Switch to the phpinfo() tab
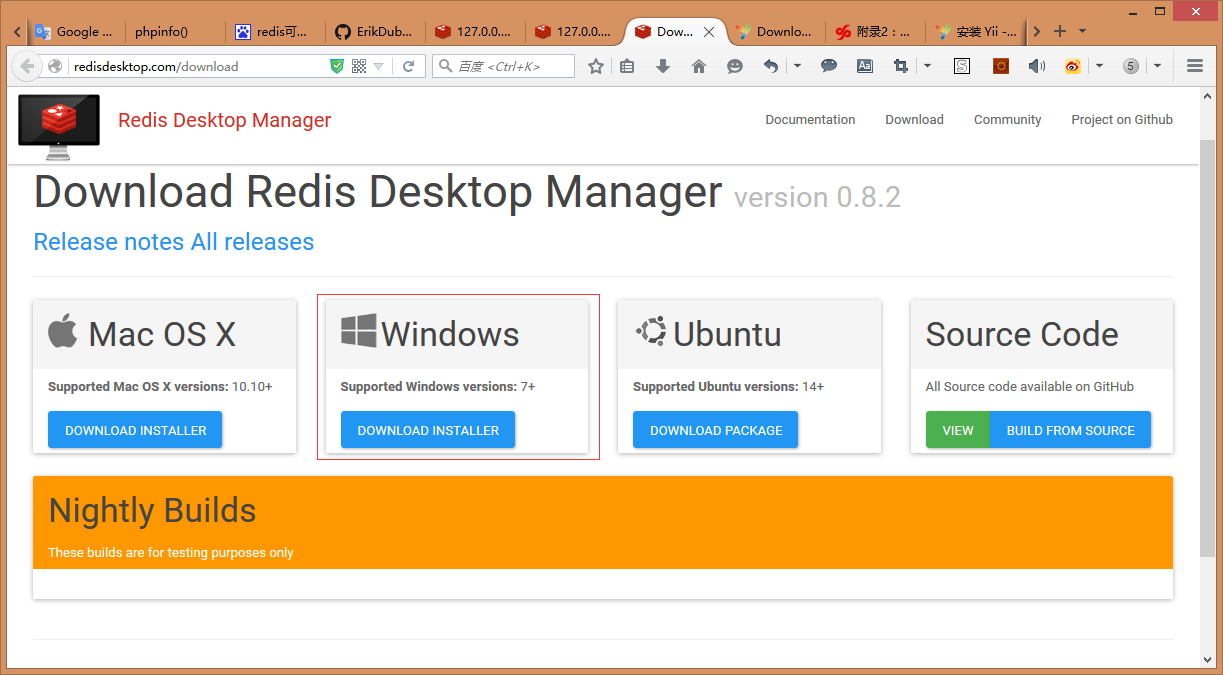Viewport: 1223px width, 675px height. [x=176, y=31]
